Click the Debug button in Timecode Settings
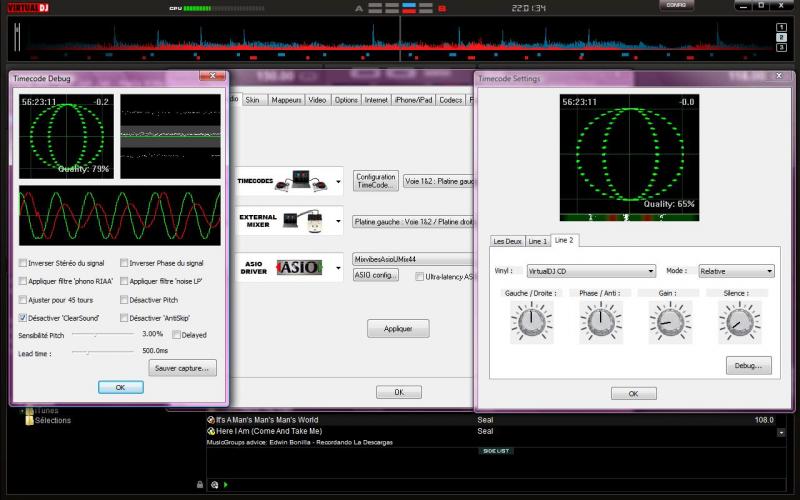The image size is (800, 500). (x=749, y=366)
